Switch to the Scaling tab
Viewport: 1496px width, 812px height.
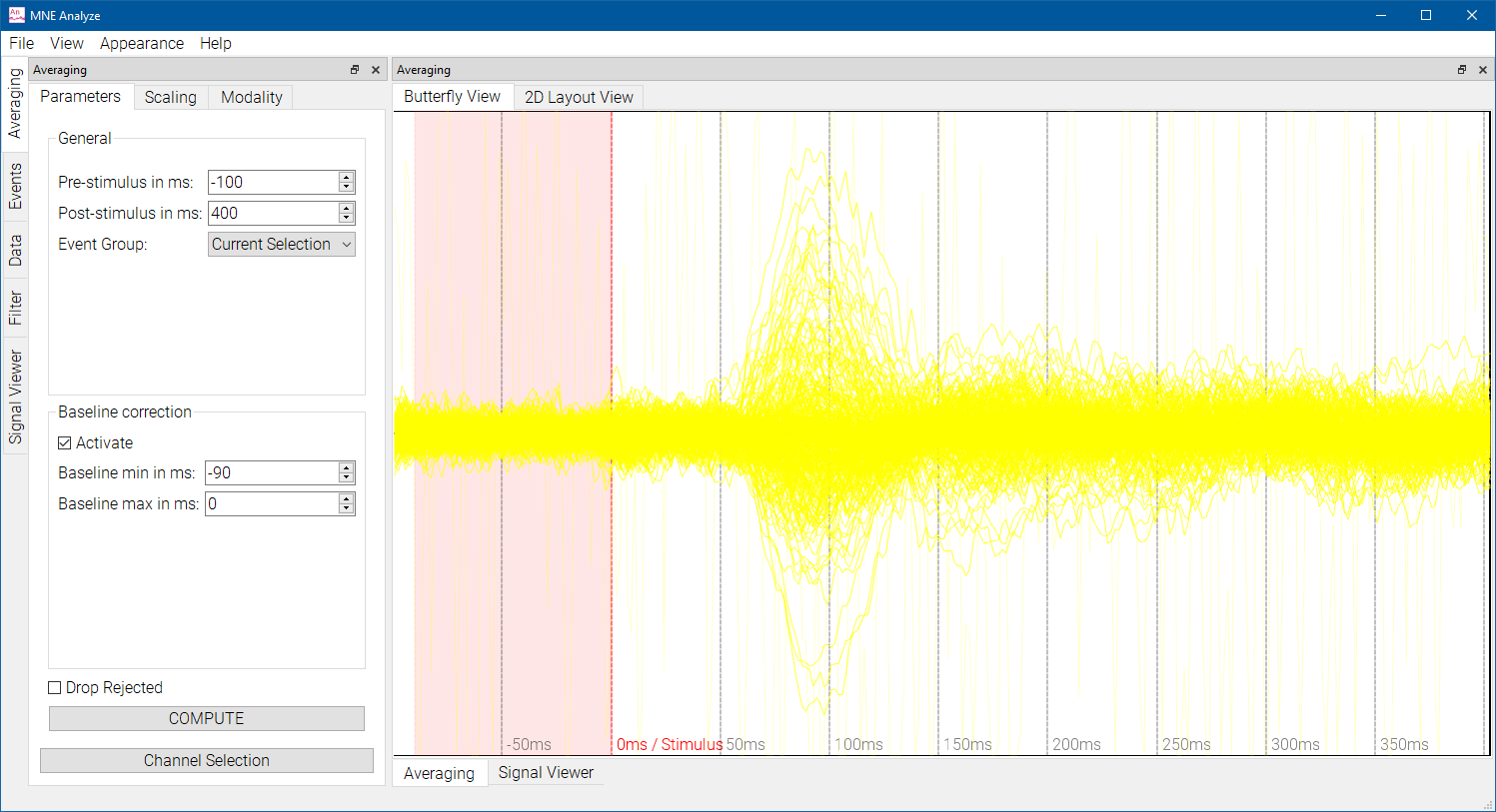click(x=170, y=97)
